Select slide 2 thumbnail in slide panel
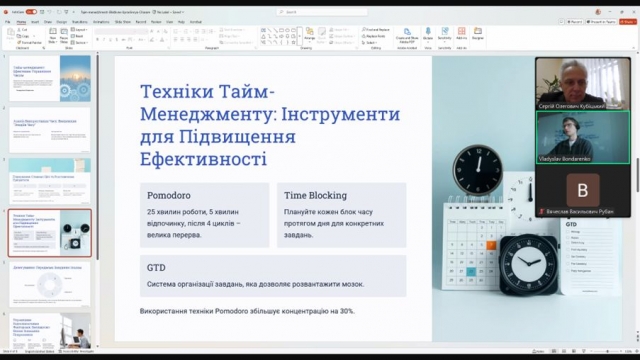 (50, 130)
